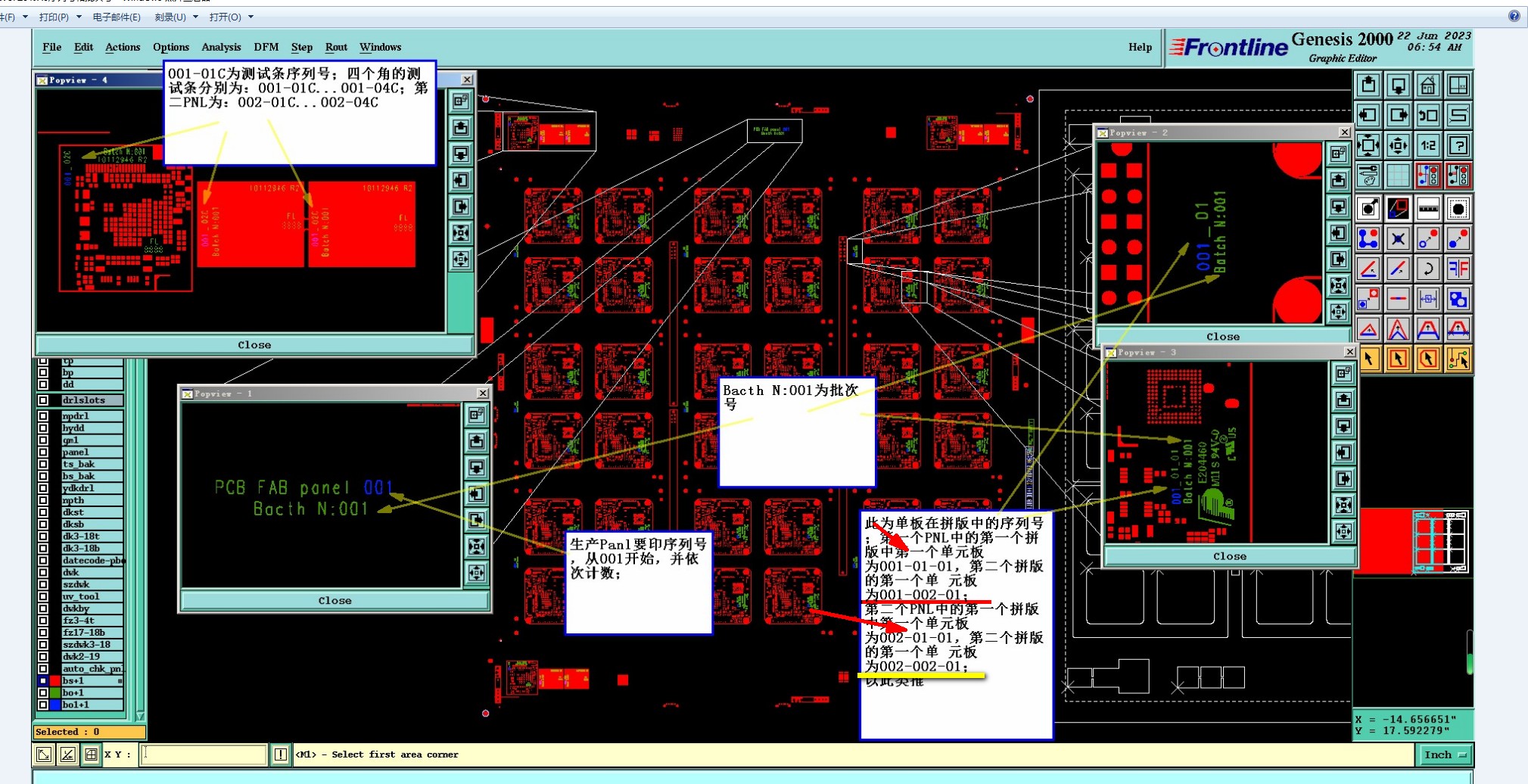Click the net-select arrow with traces icon
Screen dimensions: 1528x784
tap(1458, 359)
